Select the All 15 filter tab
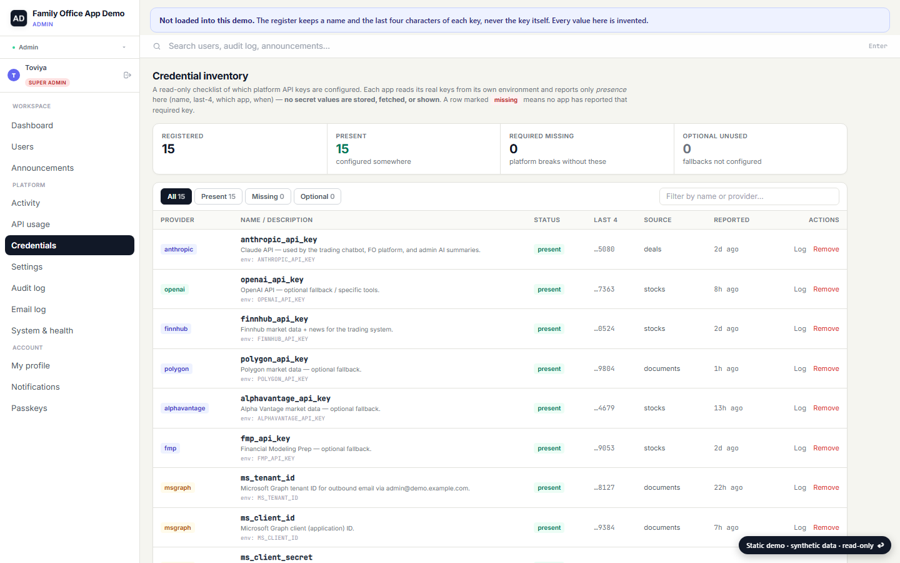 176,196
